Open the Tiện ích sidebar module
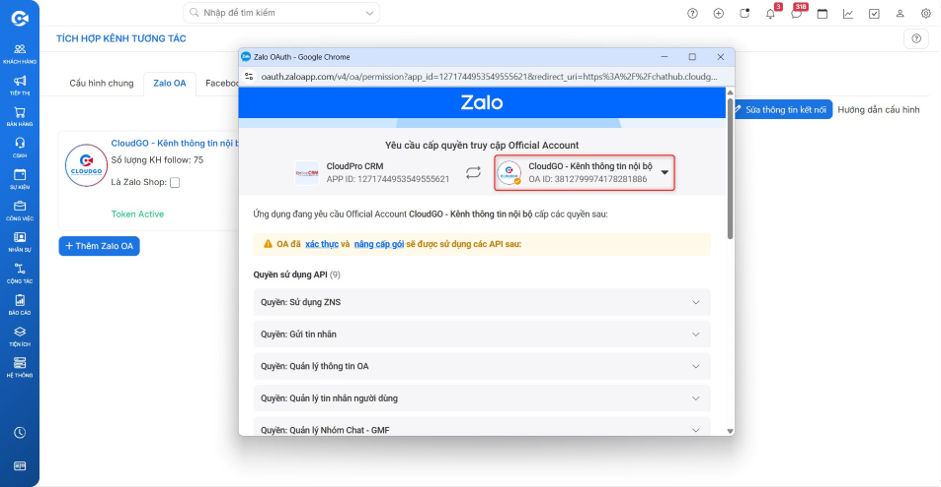The image size is (941, 487). [x=20, y=336]
